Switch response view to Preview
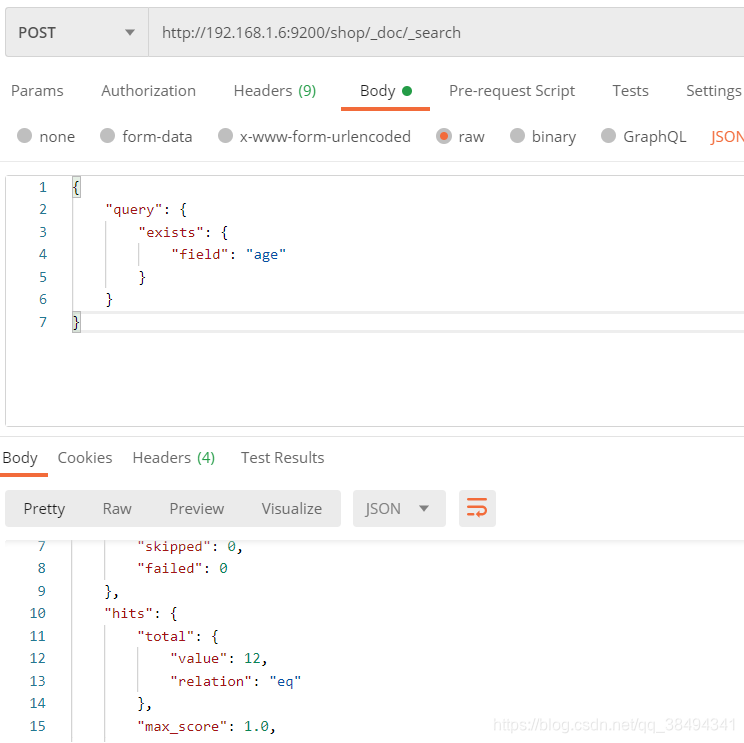Screen dimensions: 744x743 [196, 508]
